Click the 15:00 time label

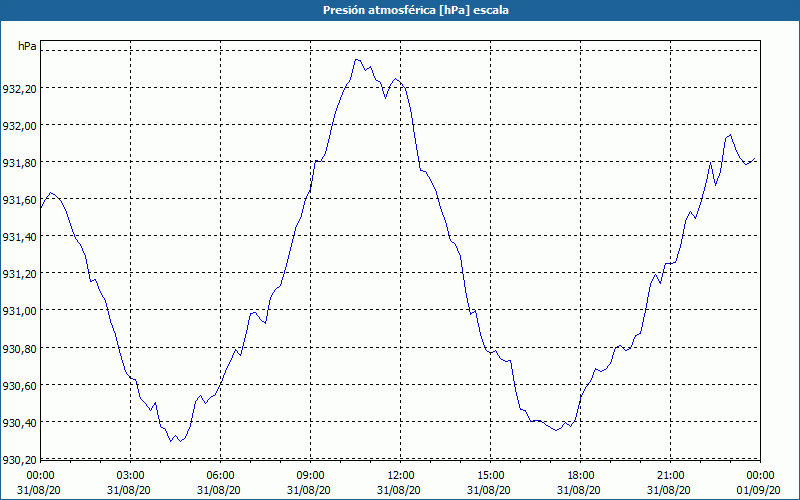(x=491, y=476)
